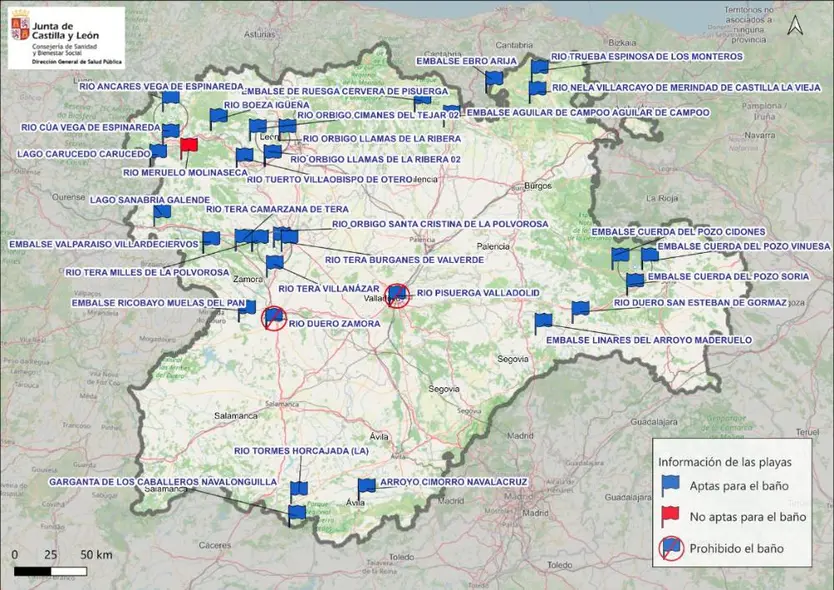
Task: Click the 'RIO TERA MILLES DE LA POLVOROSA' label
Action: 147,273
